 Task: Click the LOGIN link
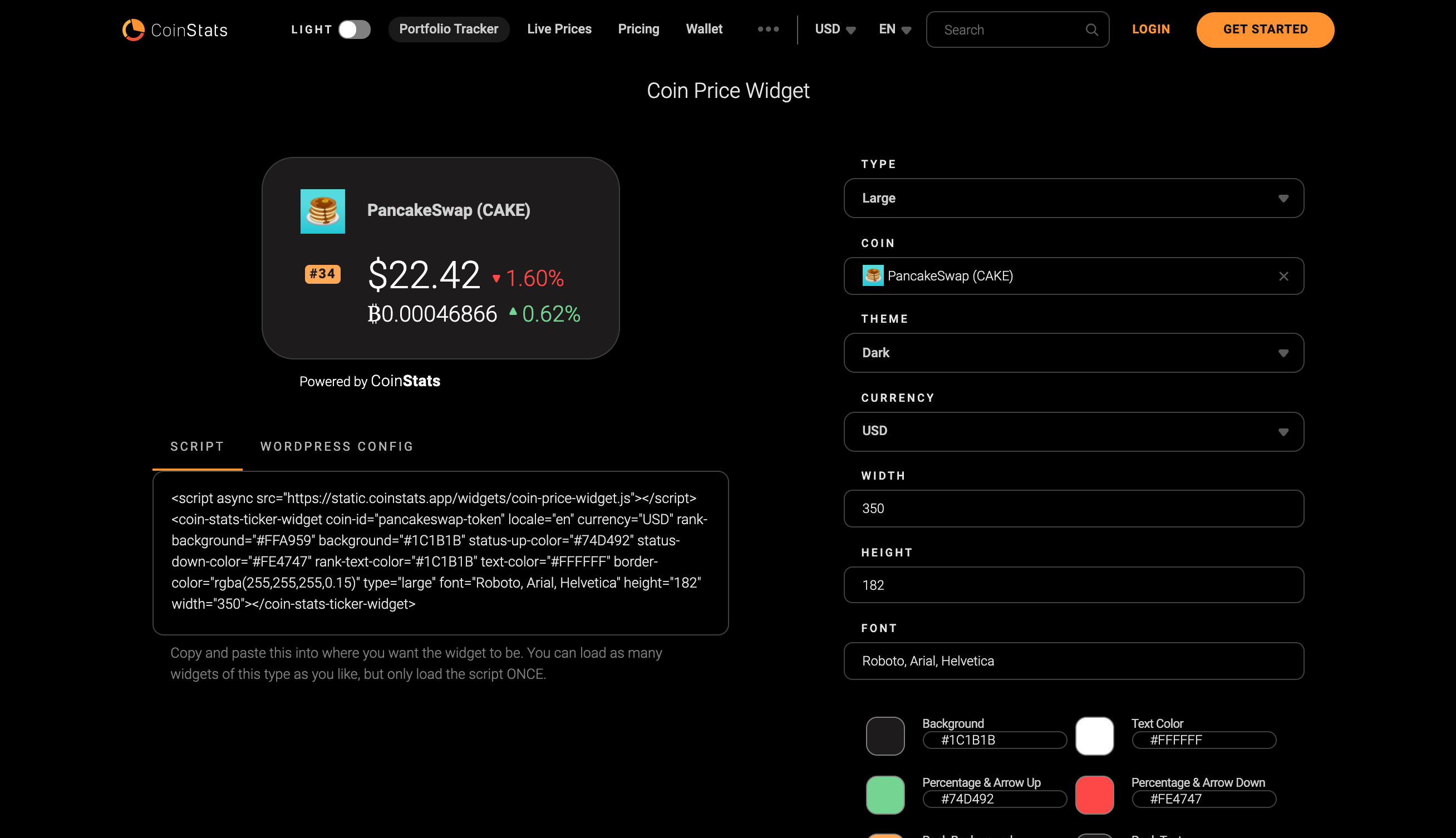coord(1150,29)
